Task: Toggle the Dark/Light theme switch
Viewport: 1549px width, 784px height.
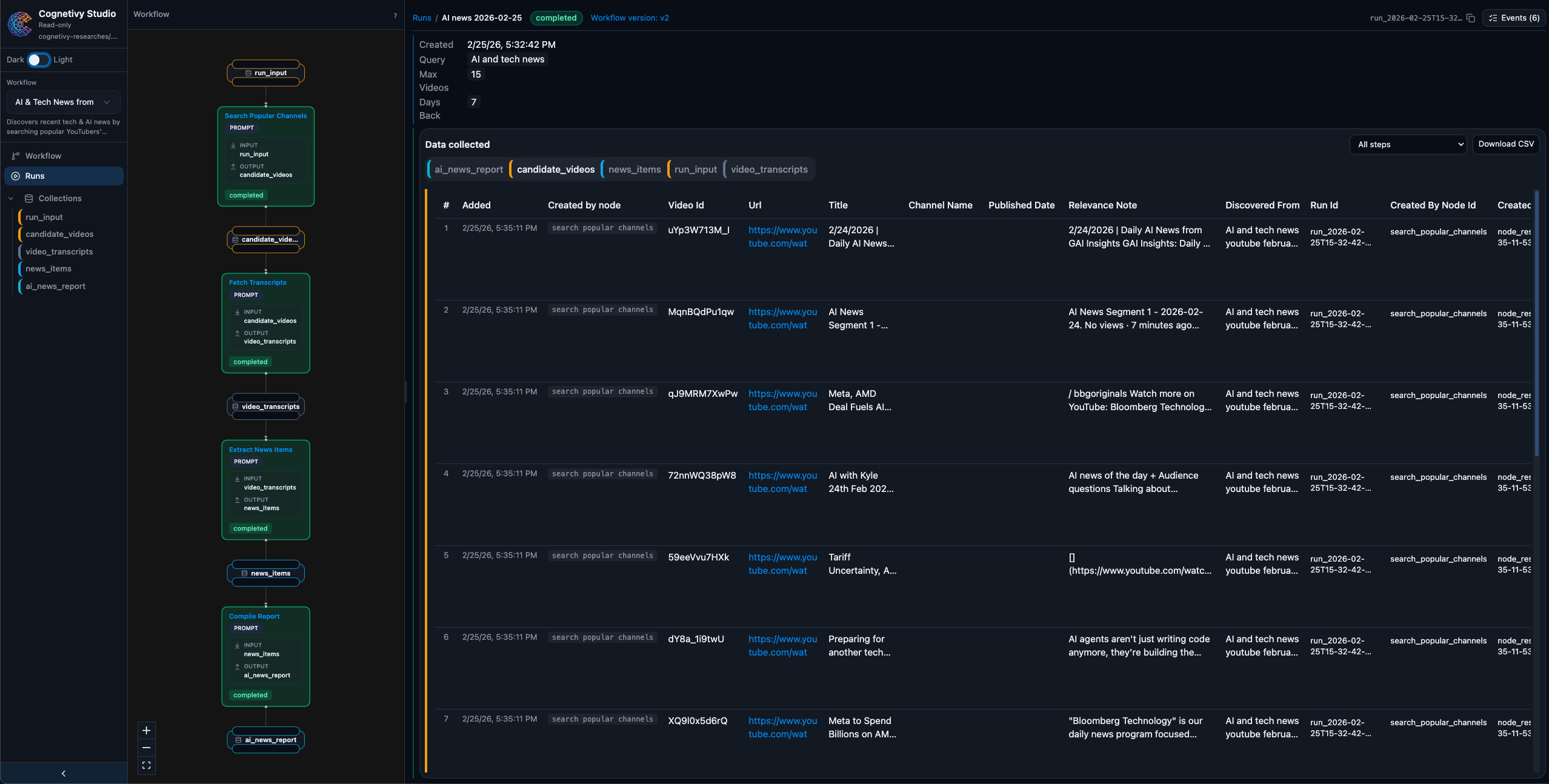Action: click(39, 59)
